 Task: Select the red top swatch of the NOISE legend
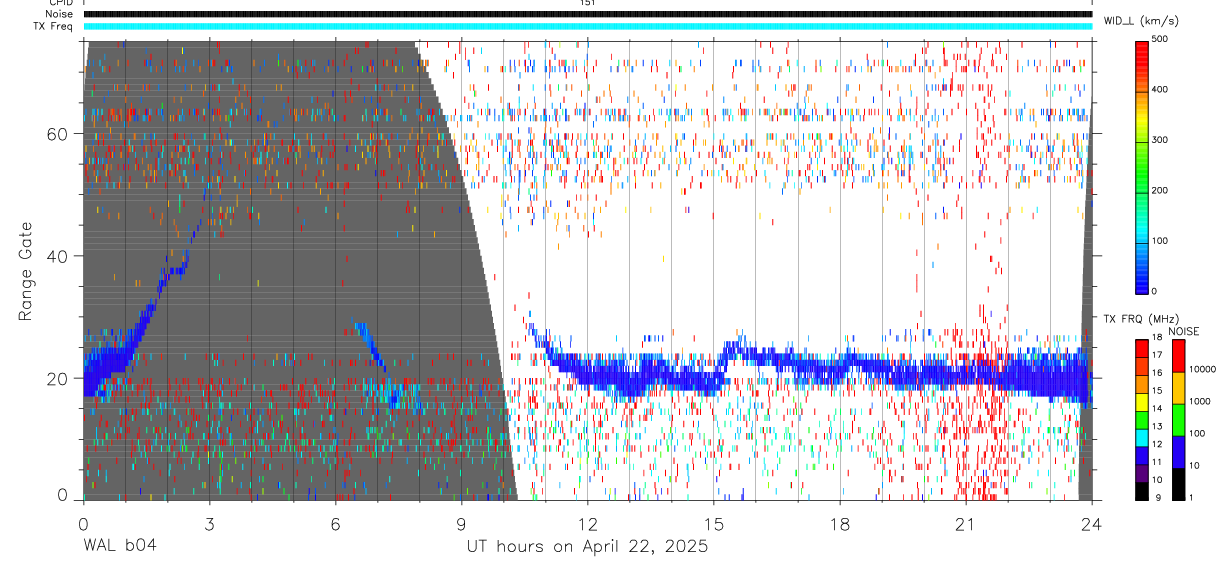1177,355
